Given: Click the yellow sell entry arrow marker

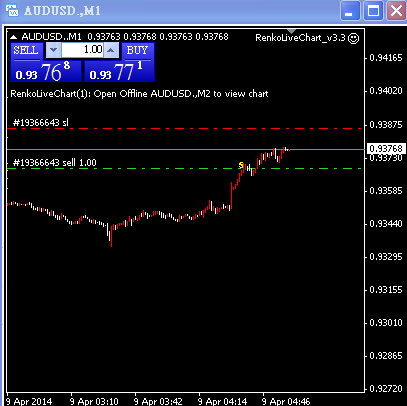Looking at the screenshot, I should click(x=241, y=165).
